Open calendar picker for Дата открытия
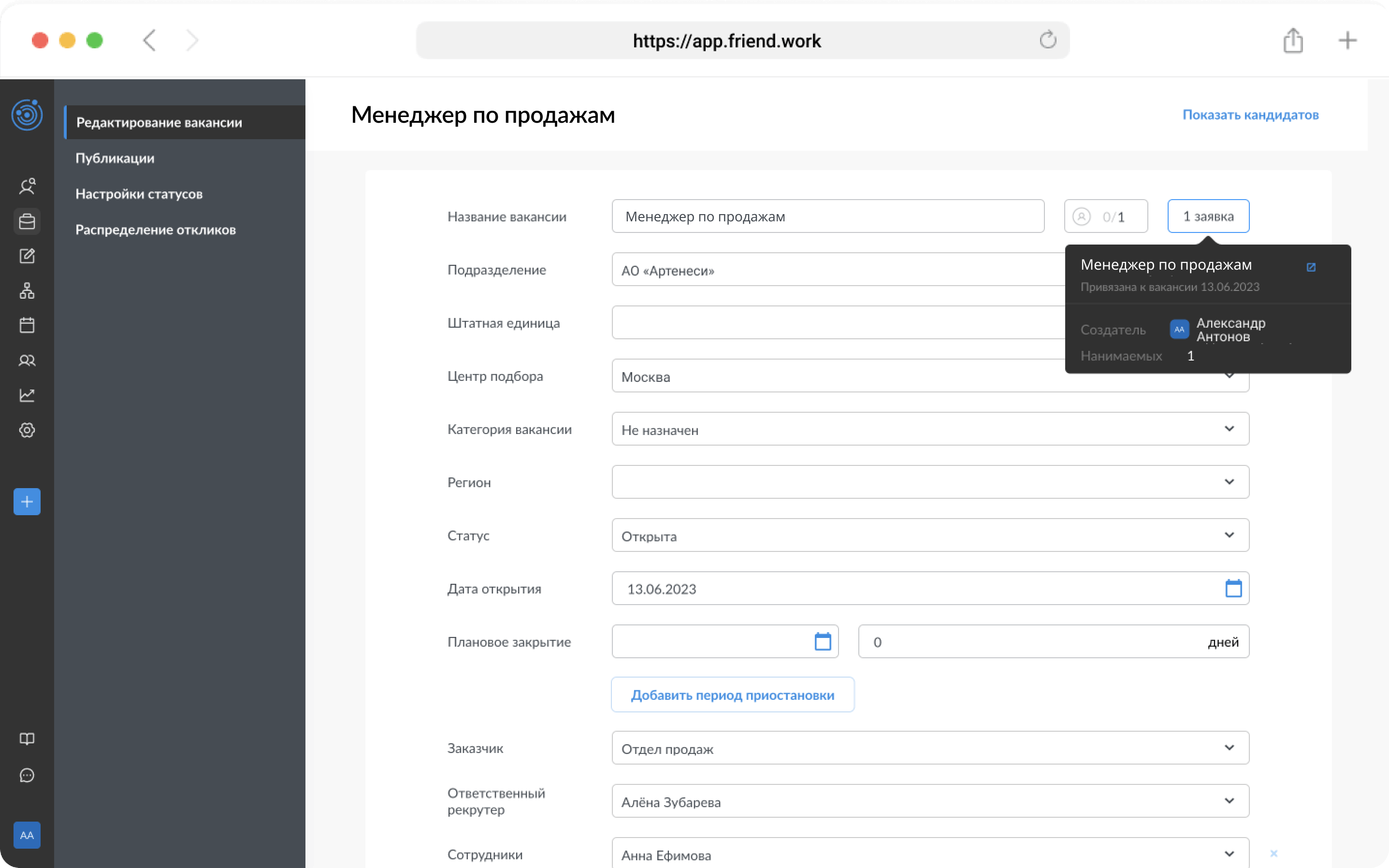1389x868 pixels. click(1233, 589)
